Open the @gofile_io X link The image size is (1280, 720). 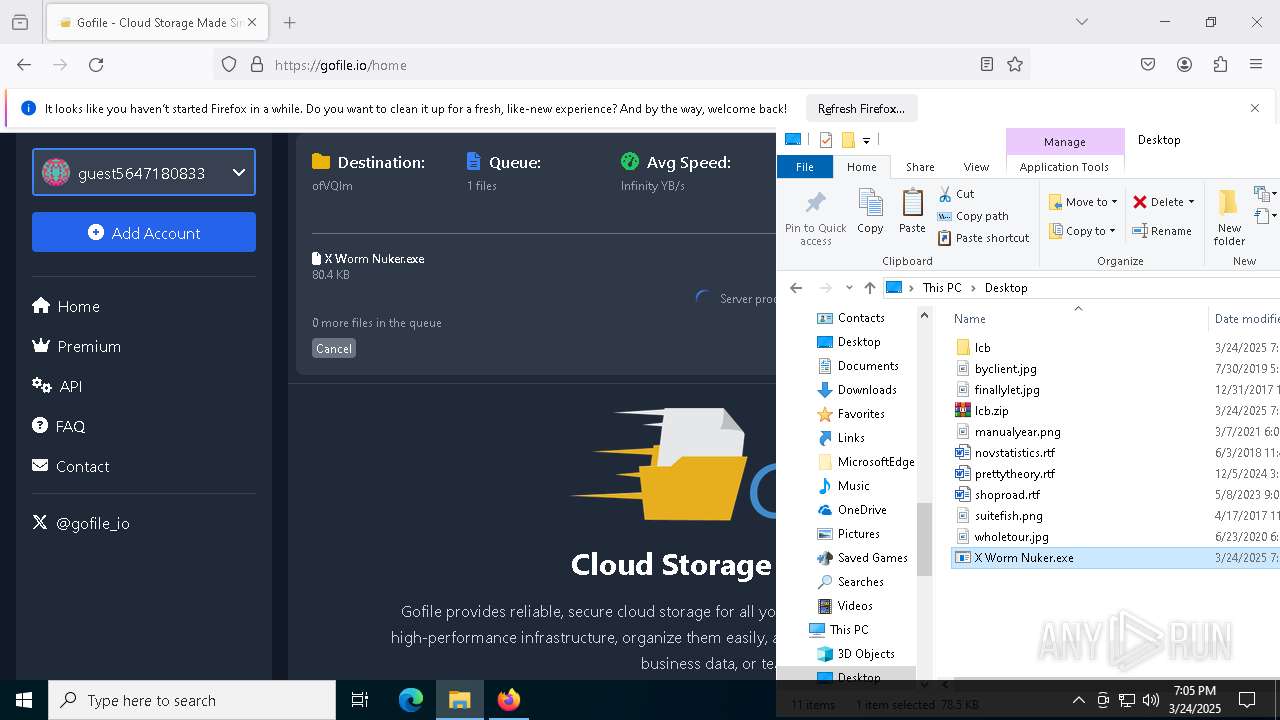(x=81, y=523)
